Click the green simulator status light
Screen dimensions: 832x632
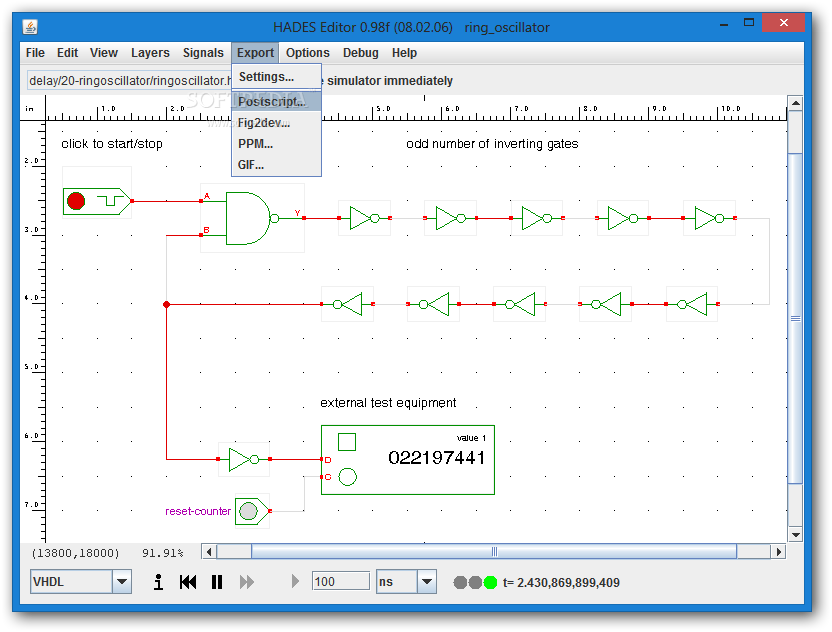tap(490, 583)
